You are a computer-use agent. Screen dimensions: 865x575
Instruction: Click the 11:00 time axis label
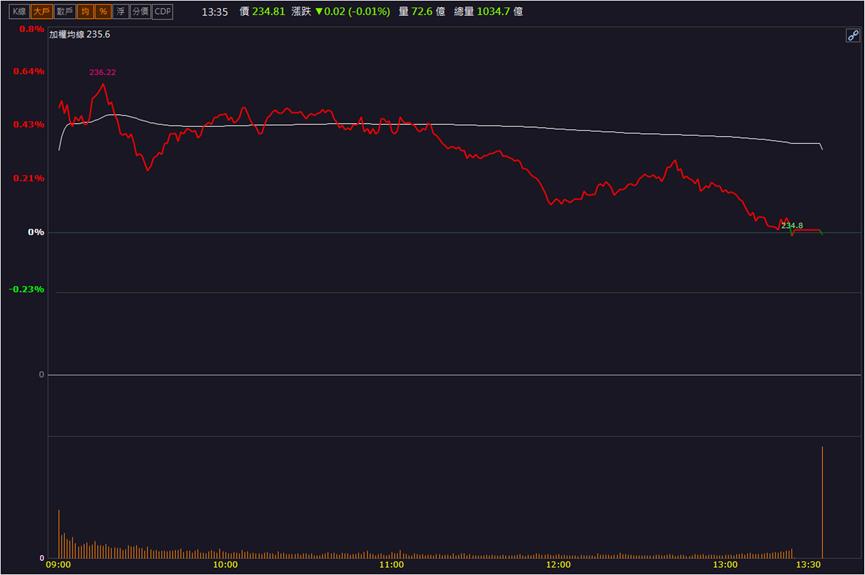click(x=392, y=565)
